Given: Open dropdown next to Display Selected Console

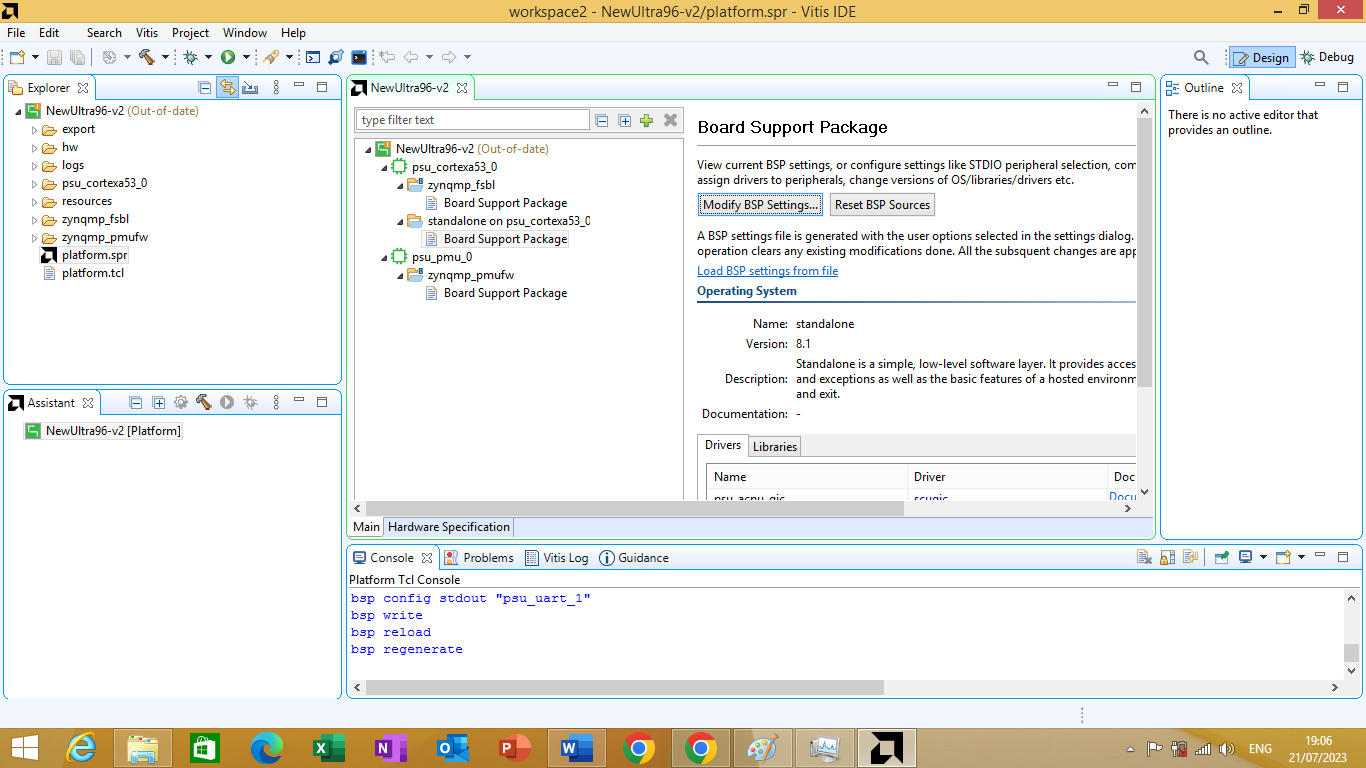Looking at the screenshot, I should 1263,558.
